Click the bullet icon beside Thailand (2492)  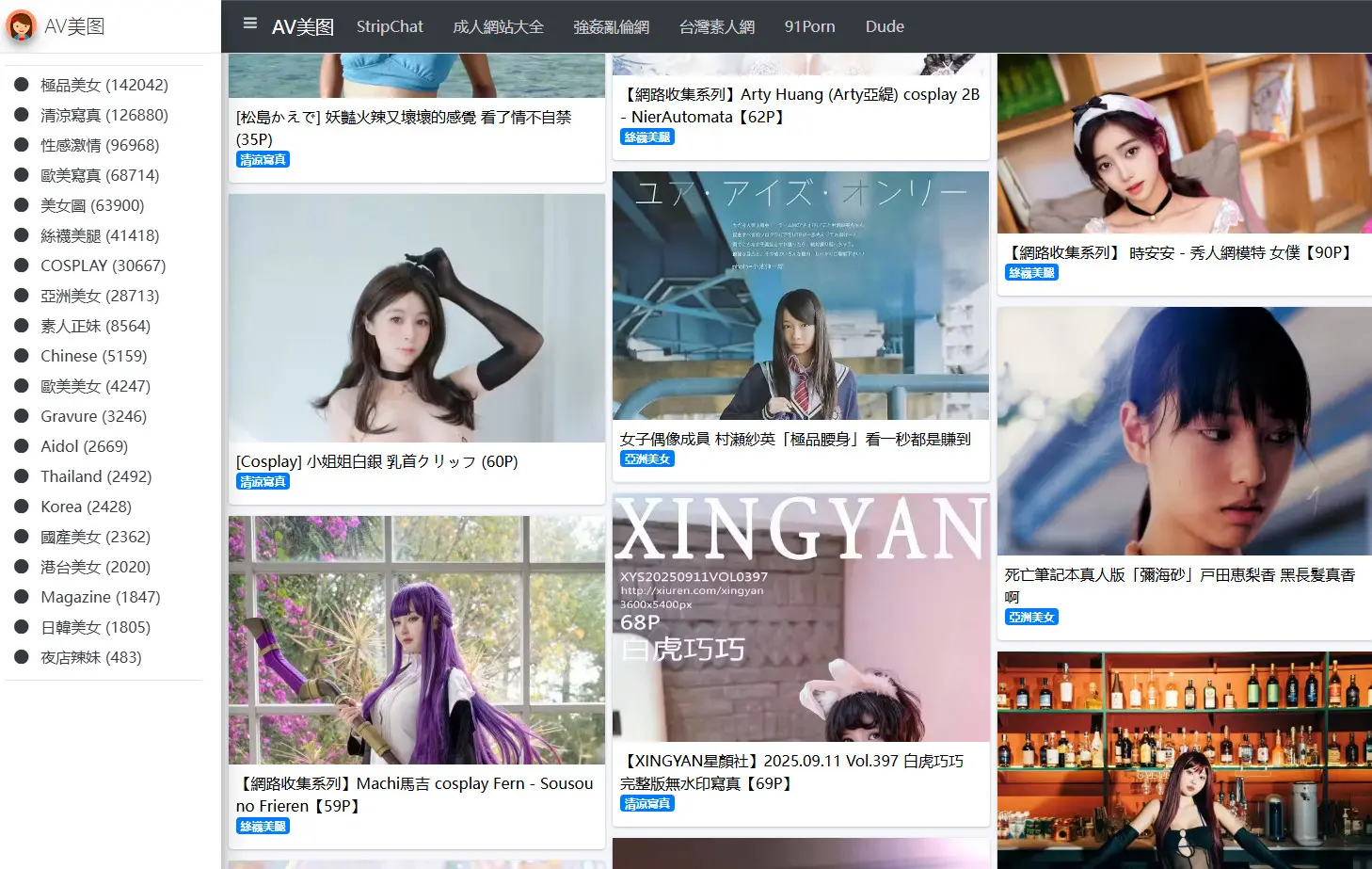click(x=22, y=476)
